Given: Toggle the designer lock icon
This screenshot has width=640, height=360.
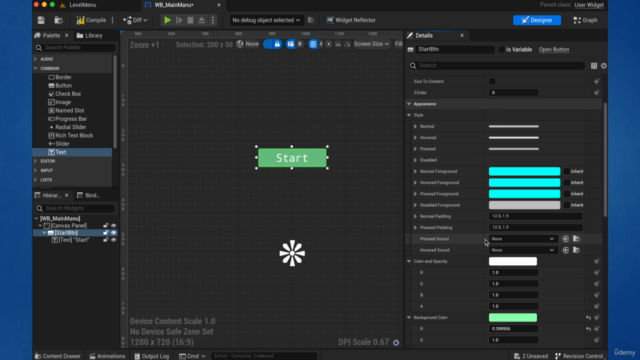Looking at the screenshot, I should 277,44.
